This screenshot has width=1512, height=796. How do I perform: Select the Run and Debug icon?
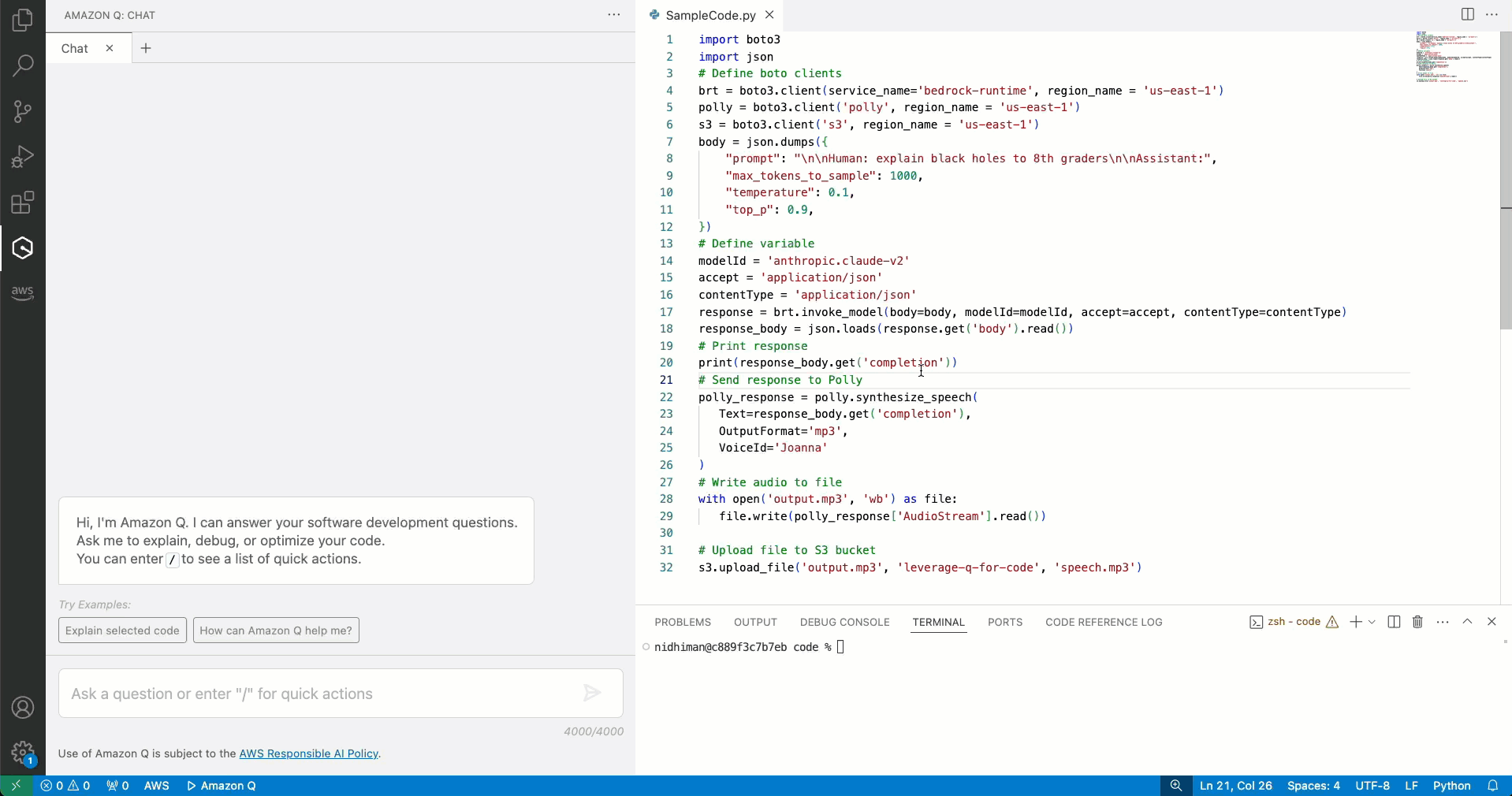point(22,156)
